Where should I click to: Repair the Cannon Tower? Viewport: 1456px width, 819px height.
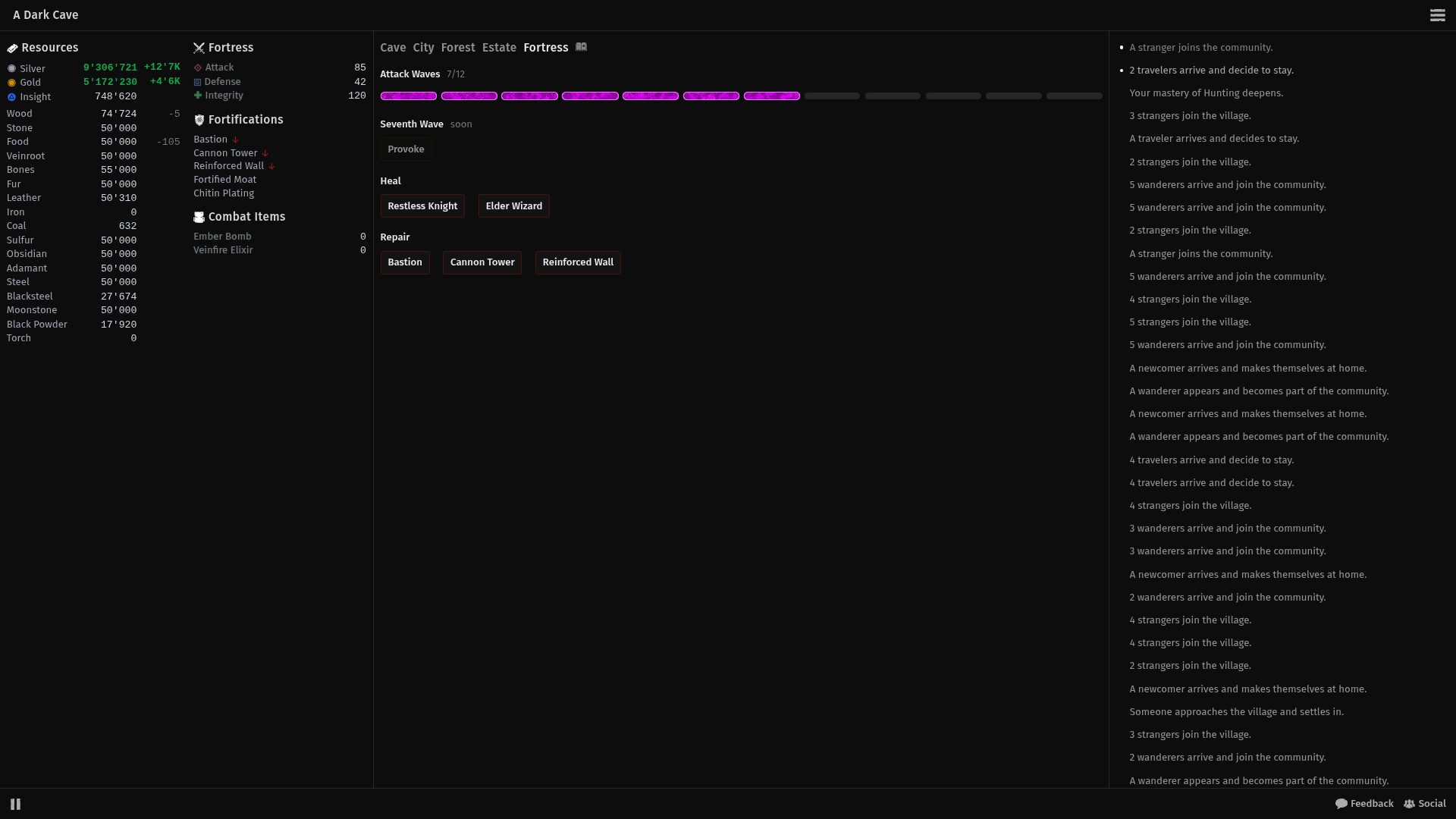click(482, 262)
